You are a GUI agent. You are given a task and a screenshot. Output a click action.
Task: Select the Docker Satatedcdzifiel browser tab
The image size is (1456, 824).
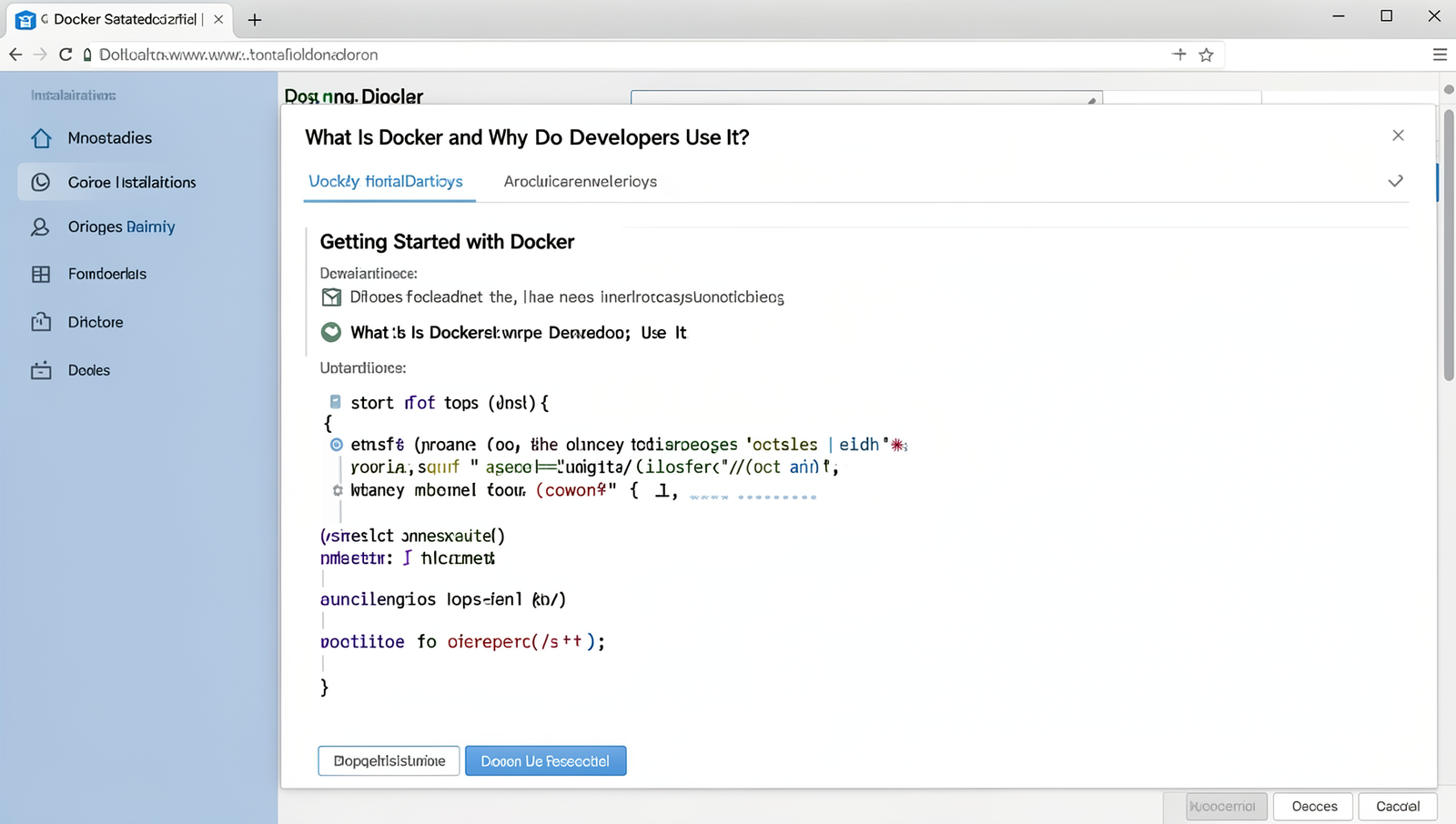coord(118,19)
